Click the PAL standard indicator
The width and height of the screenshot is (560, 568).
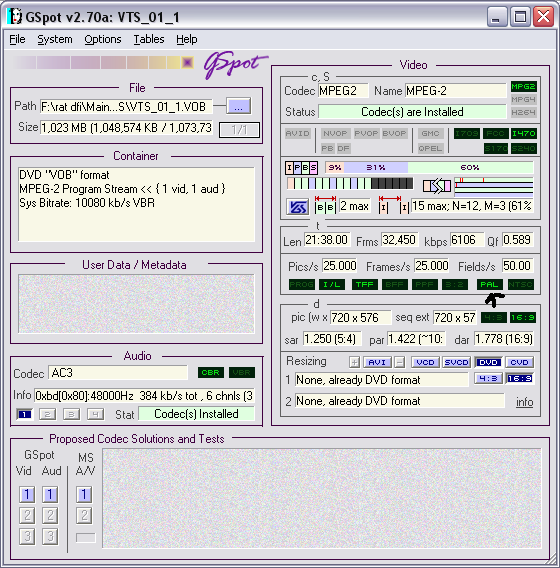coord(489,284)
